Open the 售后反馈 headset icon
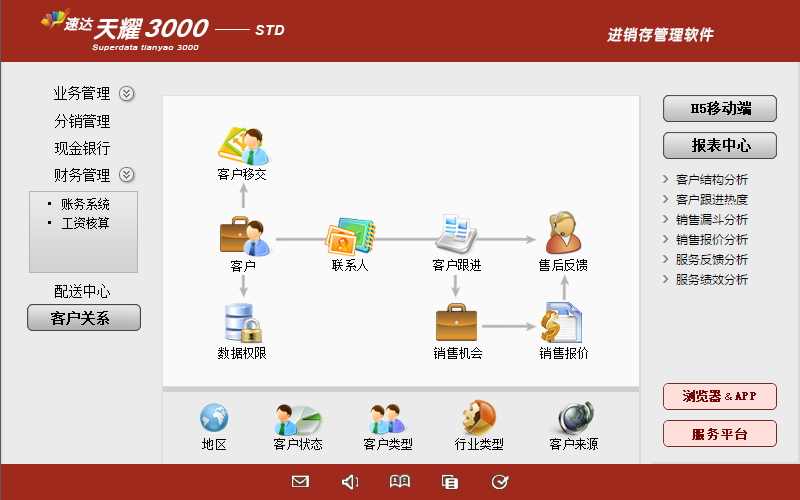800x500 pixels. coord(563,235)
